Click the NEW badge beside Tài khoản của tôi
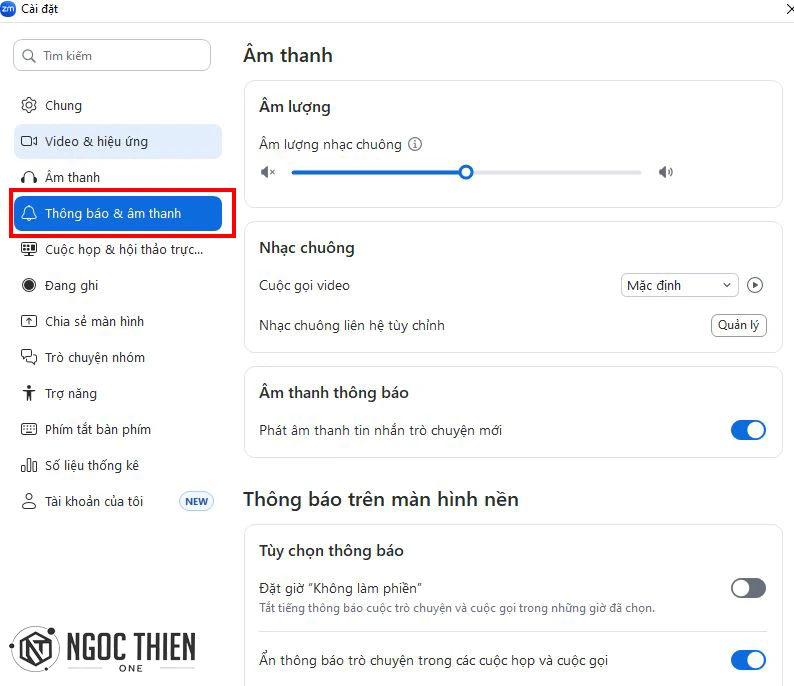Image resolution: width=794 pixels, height=686 pixels. pyautogui.click(x=196, y=501)
